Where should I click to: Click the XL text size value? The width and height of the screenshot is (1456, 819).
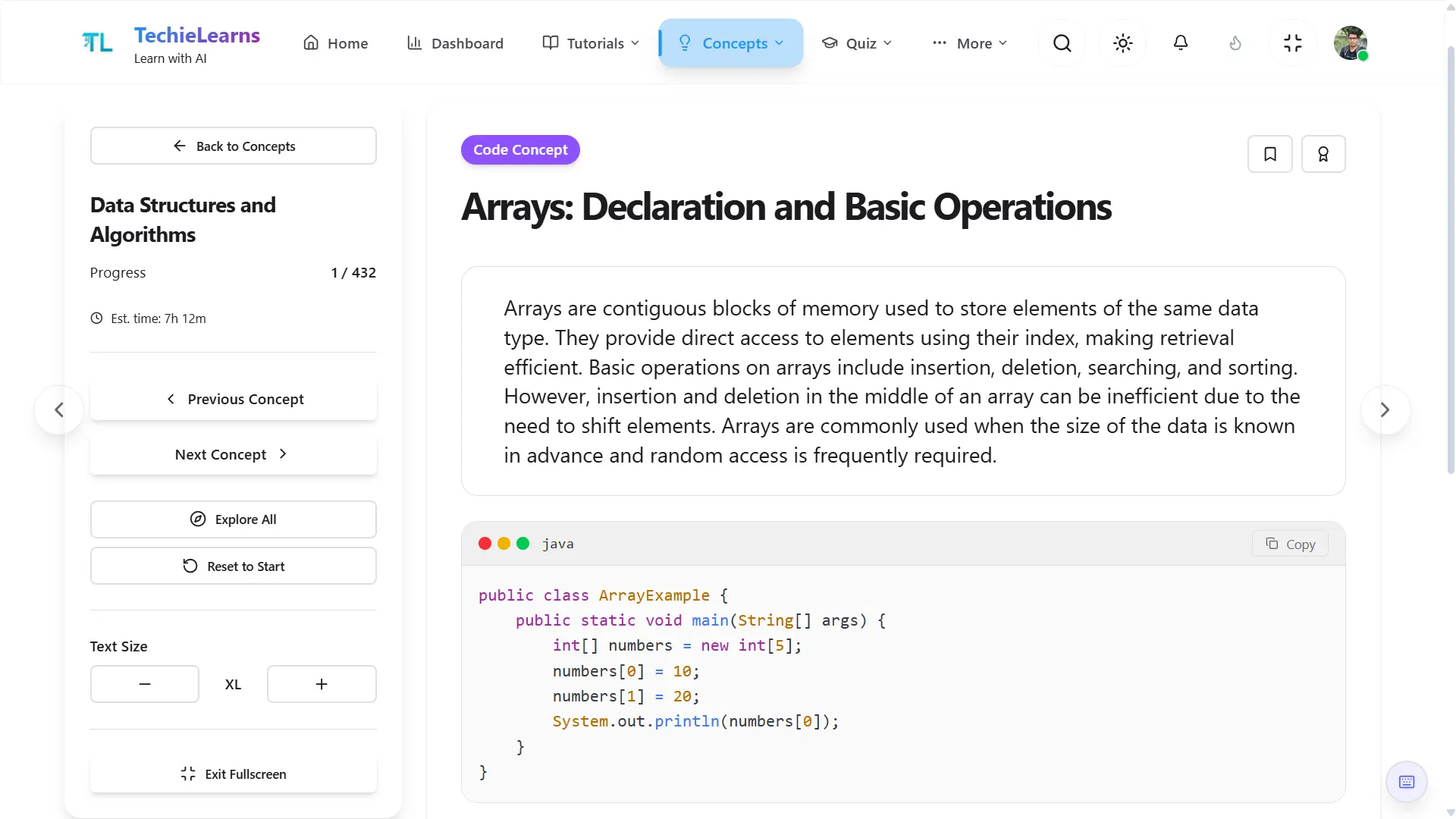click(233, 684)
